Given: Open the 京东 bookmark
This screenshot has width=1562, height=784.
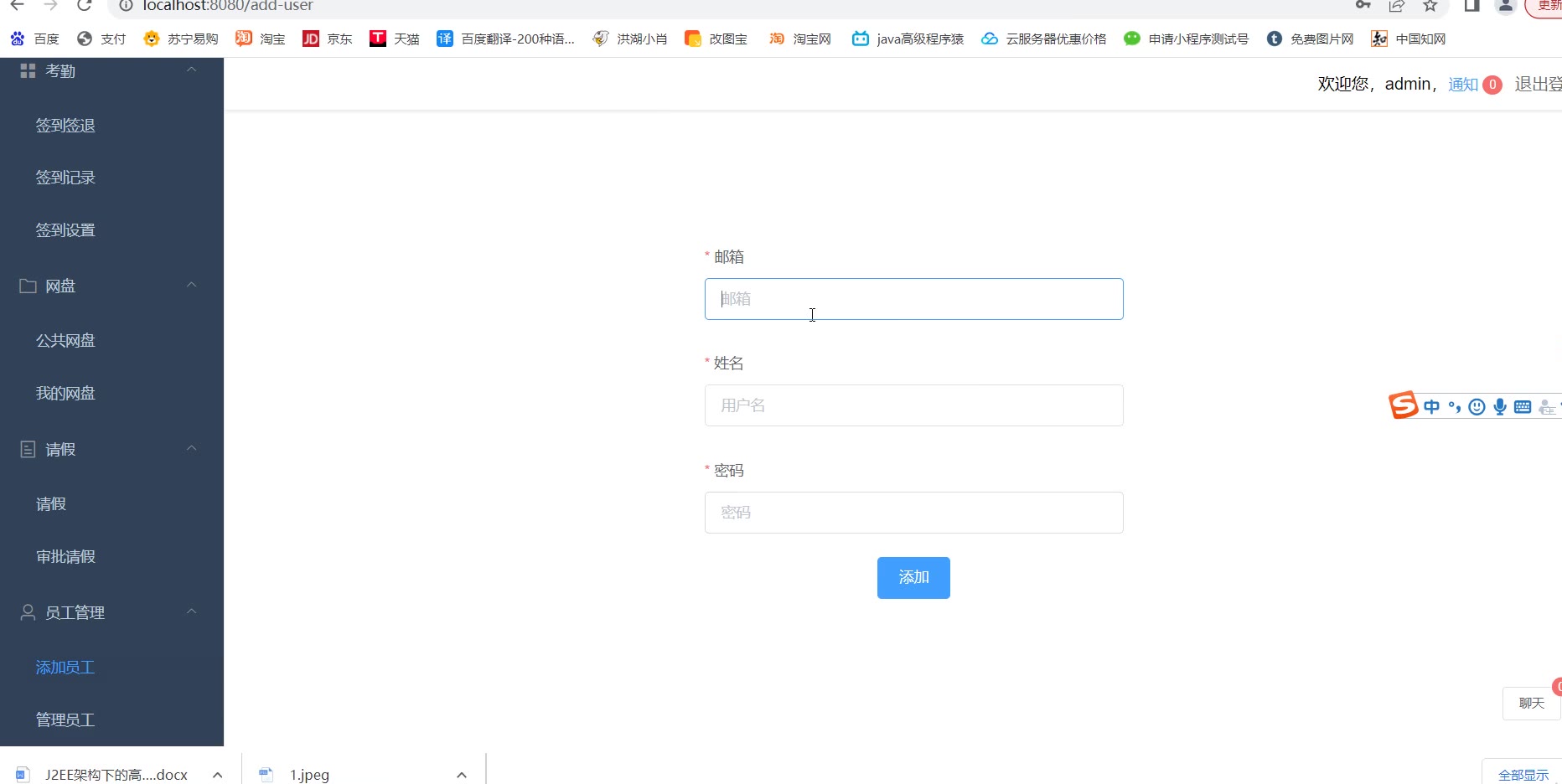Looking at the screenshot, I should 327,39.
